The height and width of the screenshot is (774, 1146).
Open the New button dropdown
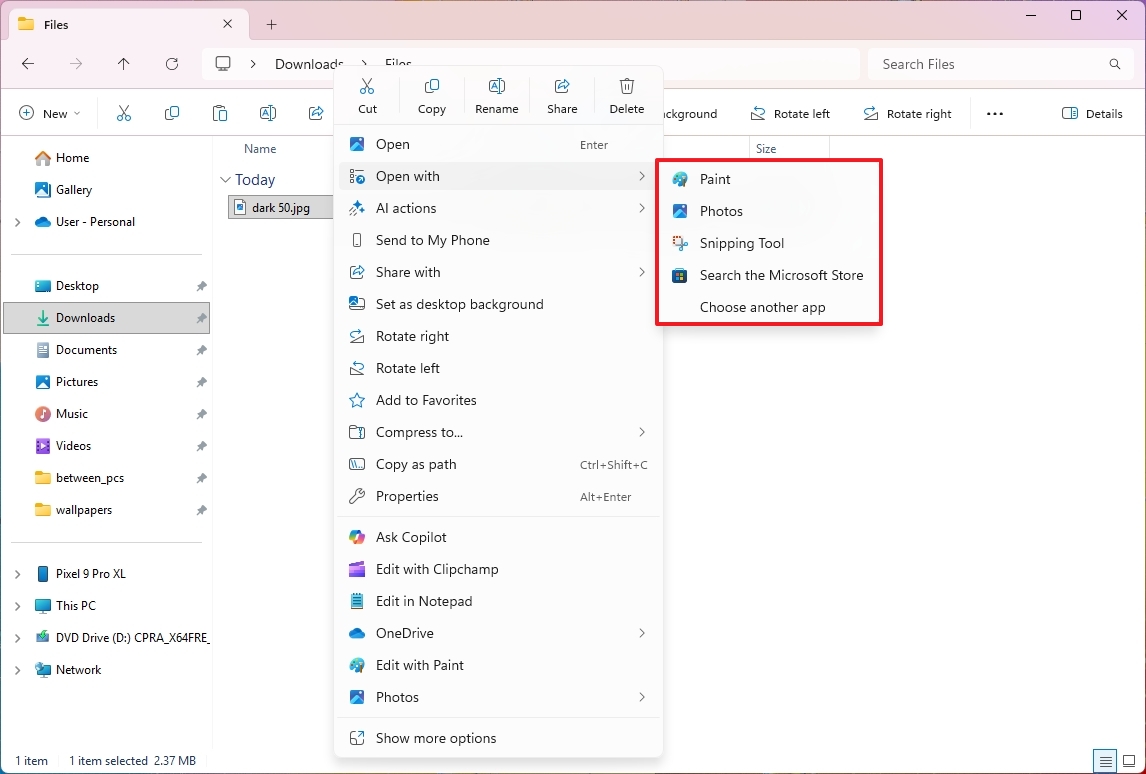(x=49, y=114)
